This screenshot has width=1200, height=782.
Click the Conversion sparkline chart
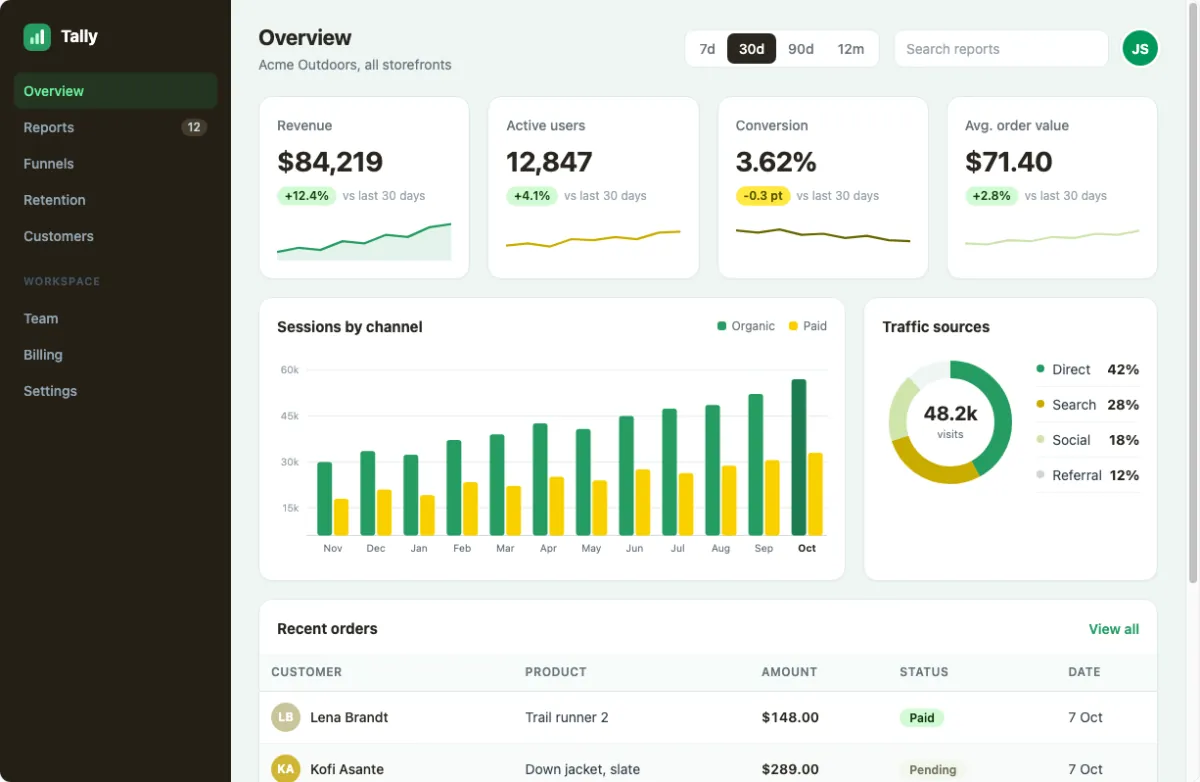tap(823, 235)
